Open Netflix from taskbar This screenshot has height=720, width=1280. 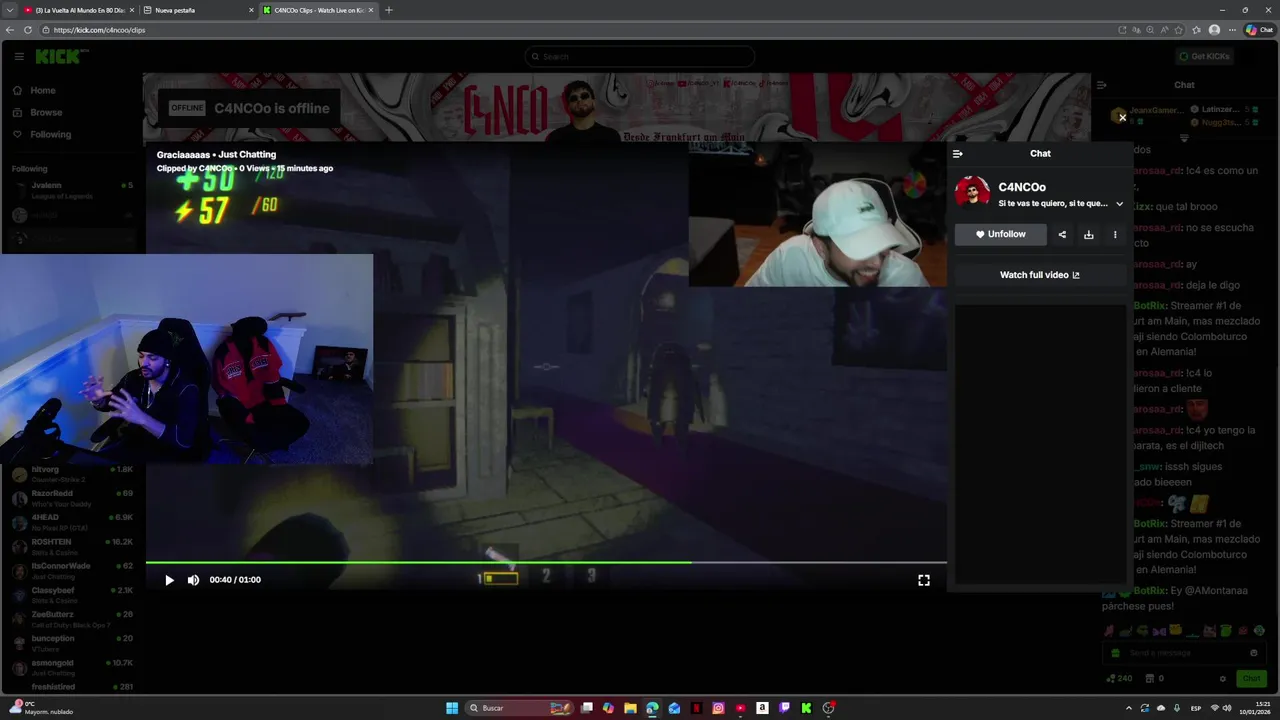pos(696,708)
